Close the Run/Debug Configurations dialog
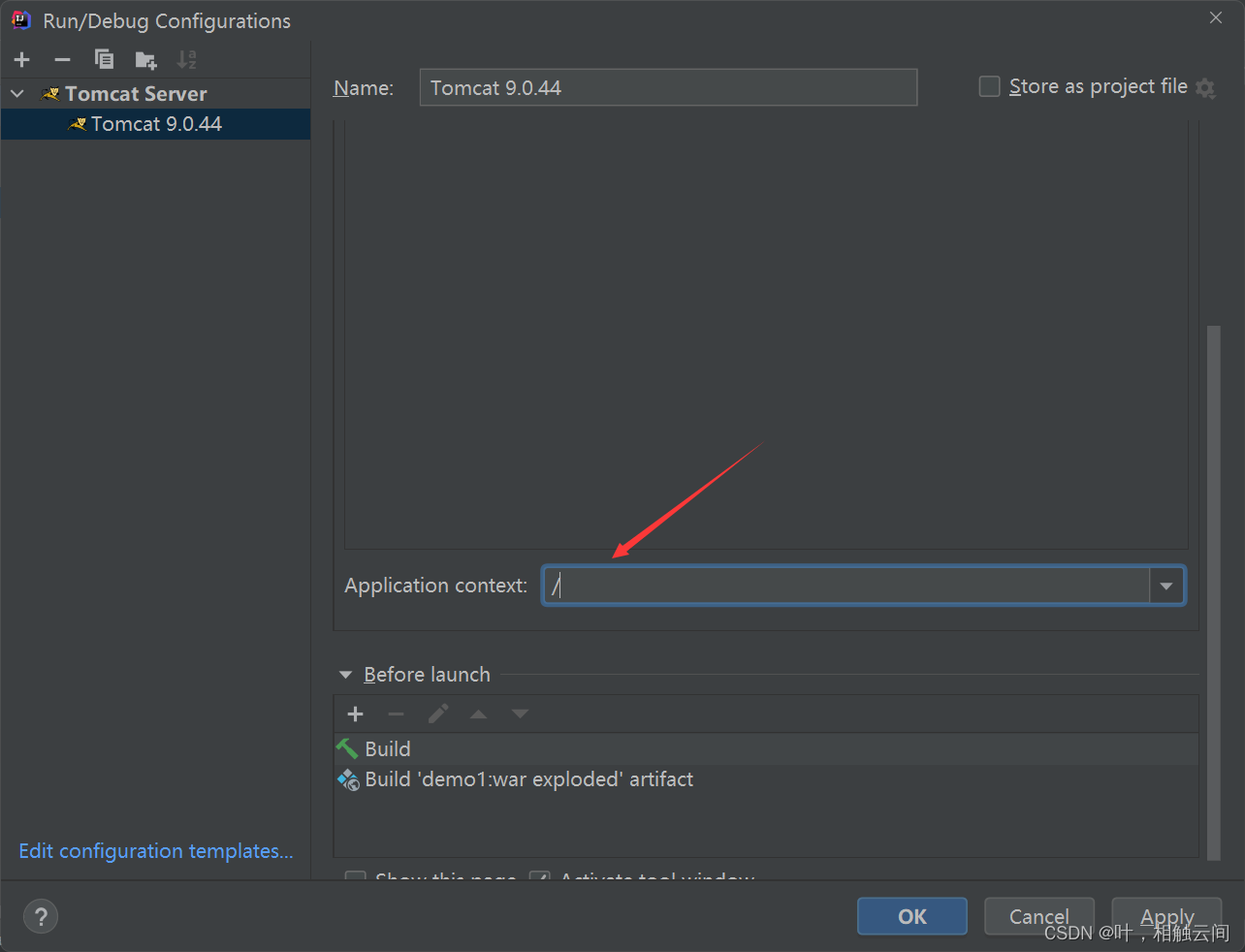Screen dimensions: 1245x952 1216,17
